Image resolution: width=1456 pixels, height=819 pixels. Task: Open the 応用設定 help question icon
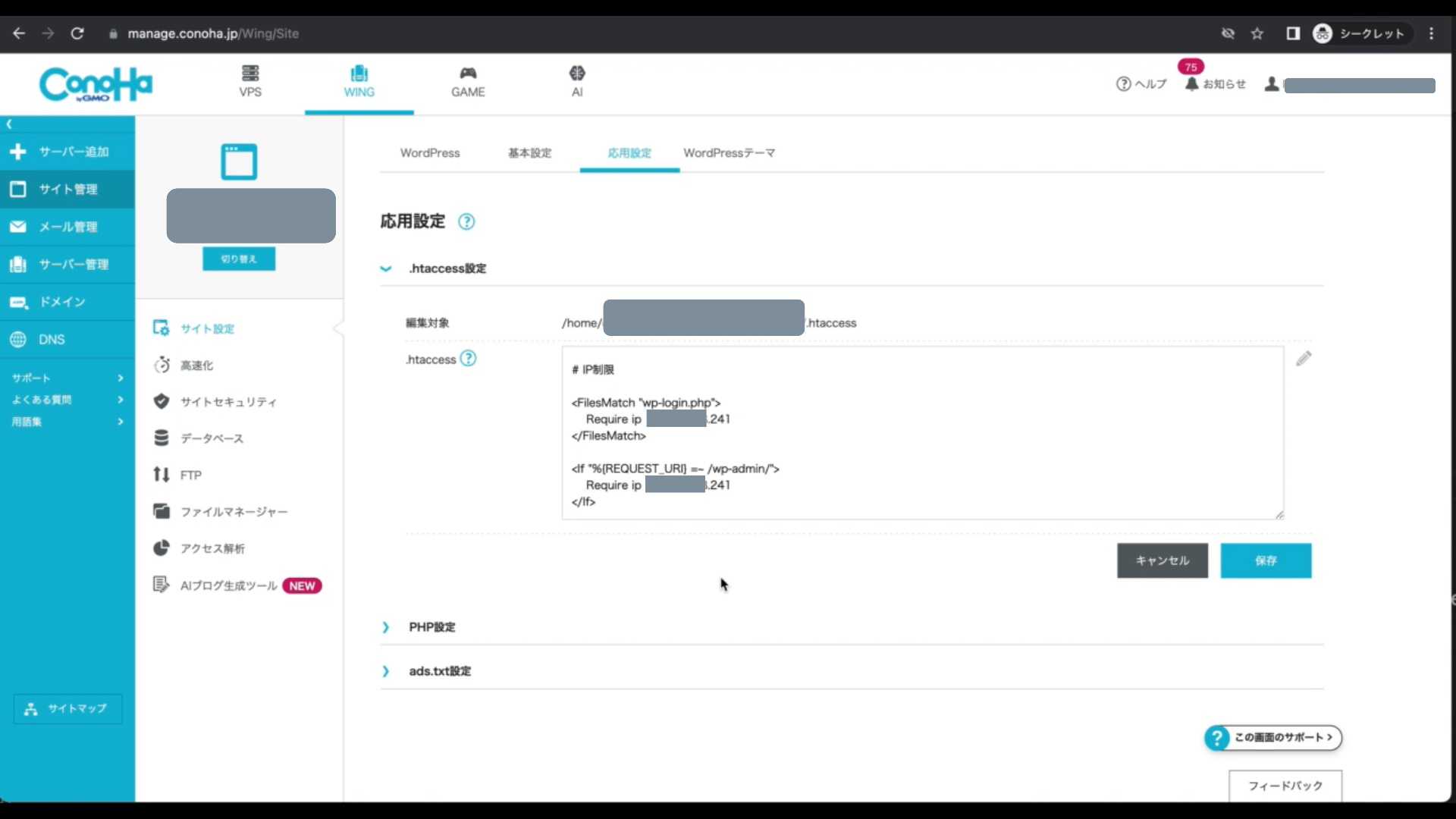[x=466, y=221]
